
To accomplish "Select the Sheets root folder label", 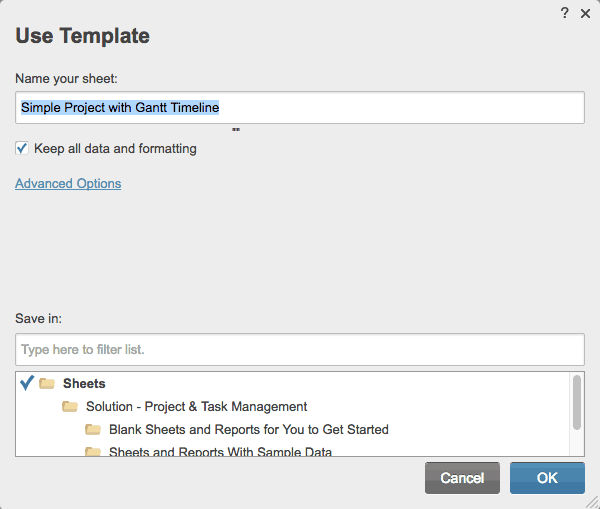I will (84, 383).
